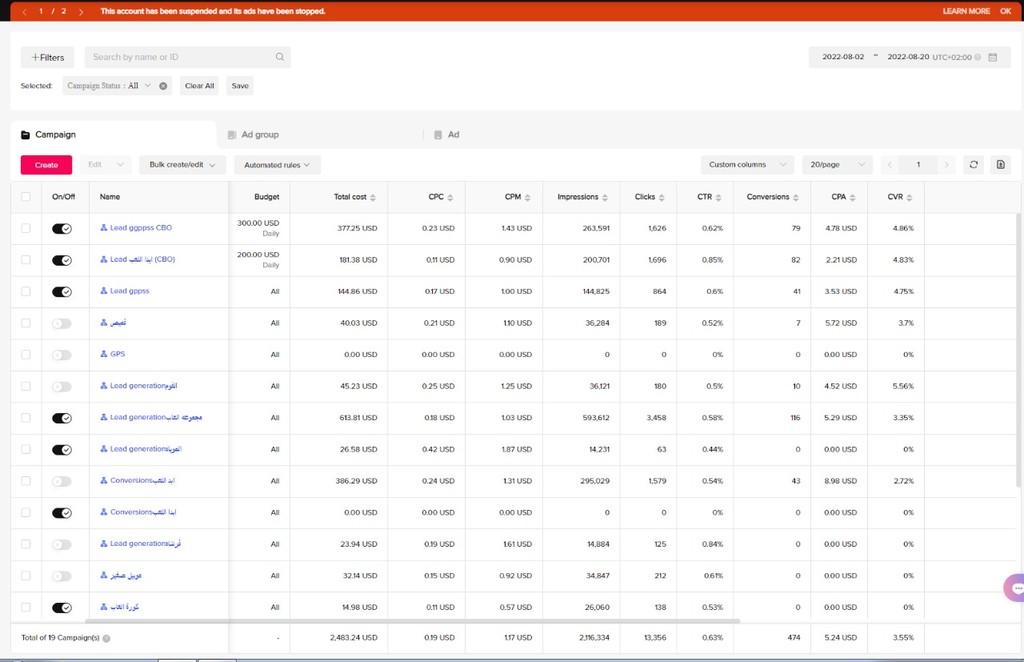This screenshot has width=1024, height=662.
Task: Click timezone info icon near UTC+02:00
Action: (x=978, y=57)
